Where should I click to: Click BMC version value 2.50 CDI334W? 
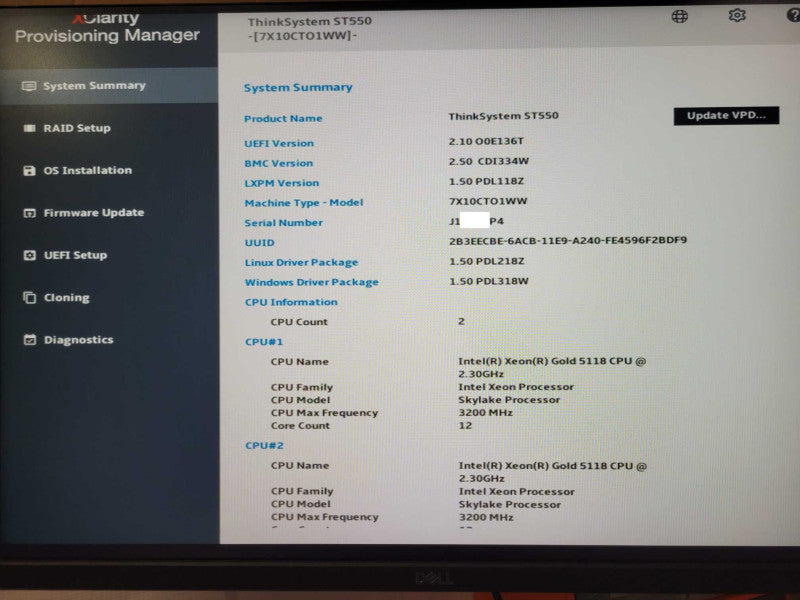pos(489,161)
